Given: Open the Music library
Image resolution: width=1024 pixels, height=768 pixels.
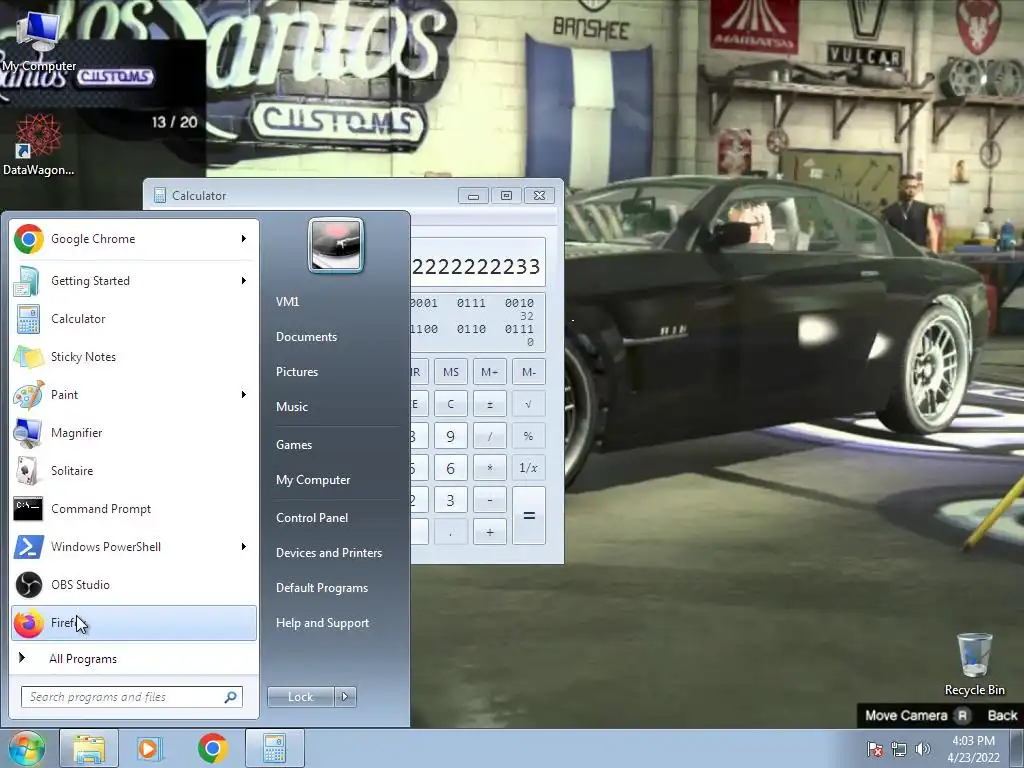Looking at the screenshot, I should (x=291, y=407).
